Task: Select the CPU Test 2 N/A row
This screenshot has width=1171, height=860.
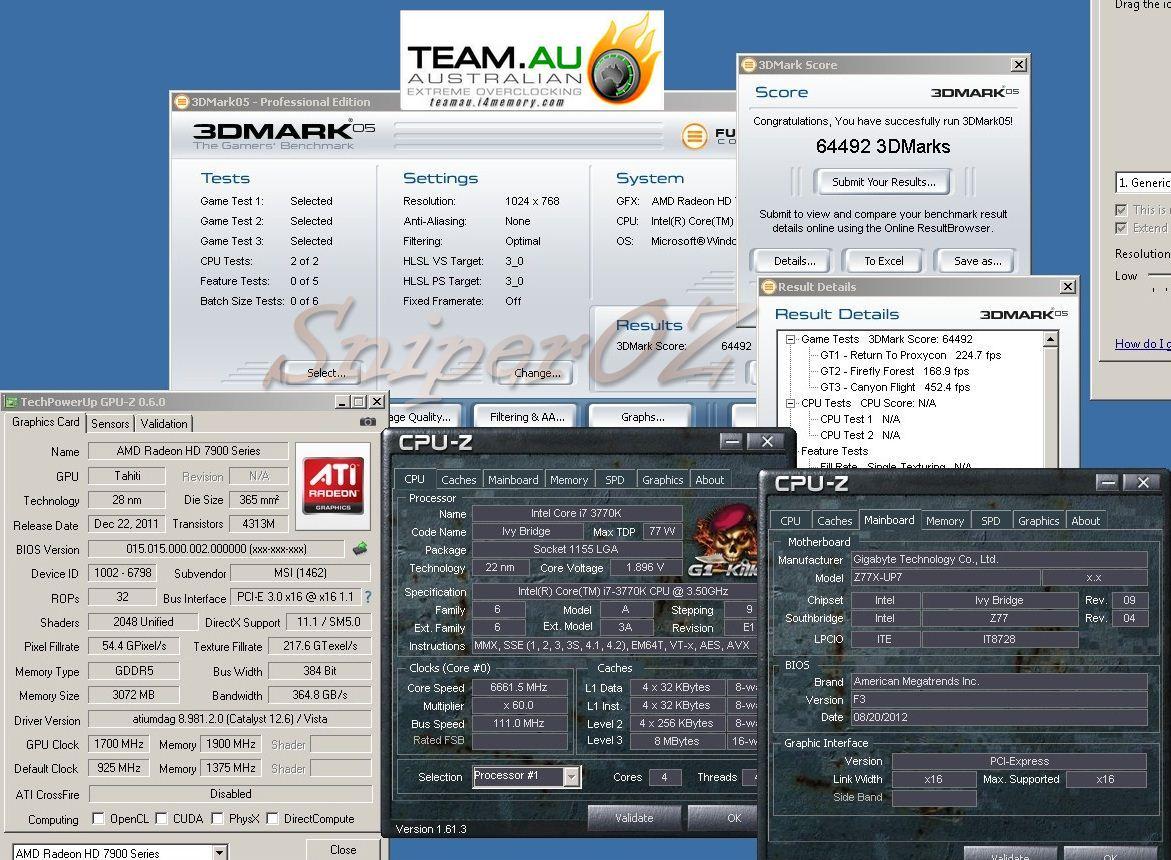Action: click(860, 434)
